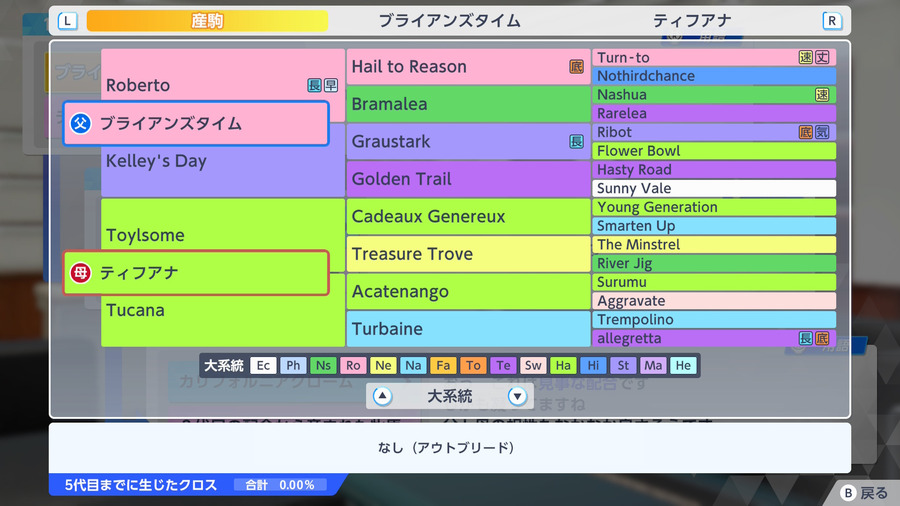
Task: Click the R shoulder button icon
Action: tap(832, 21)
